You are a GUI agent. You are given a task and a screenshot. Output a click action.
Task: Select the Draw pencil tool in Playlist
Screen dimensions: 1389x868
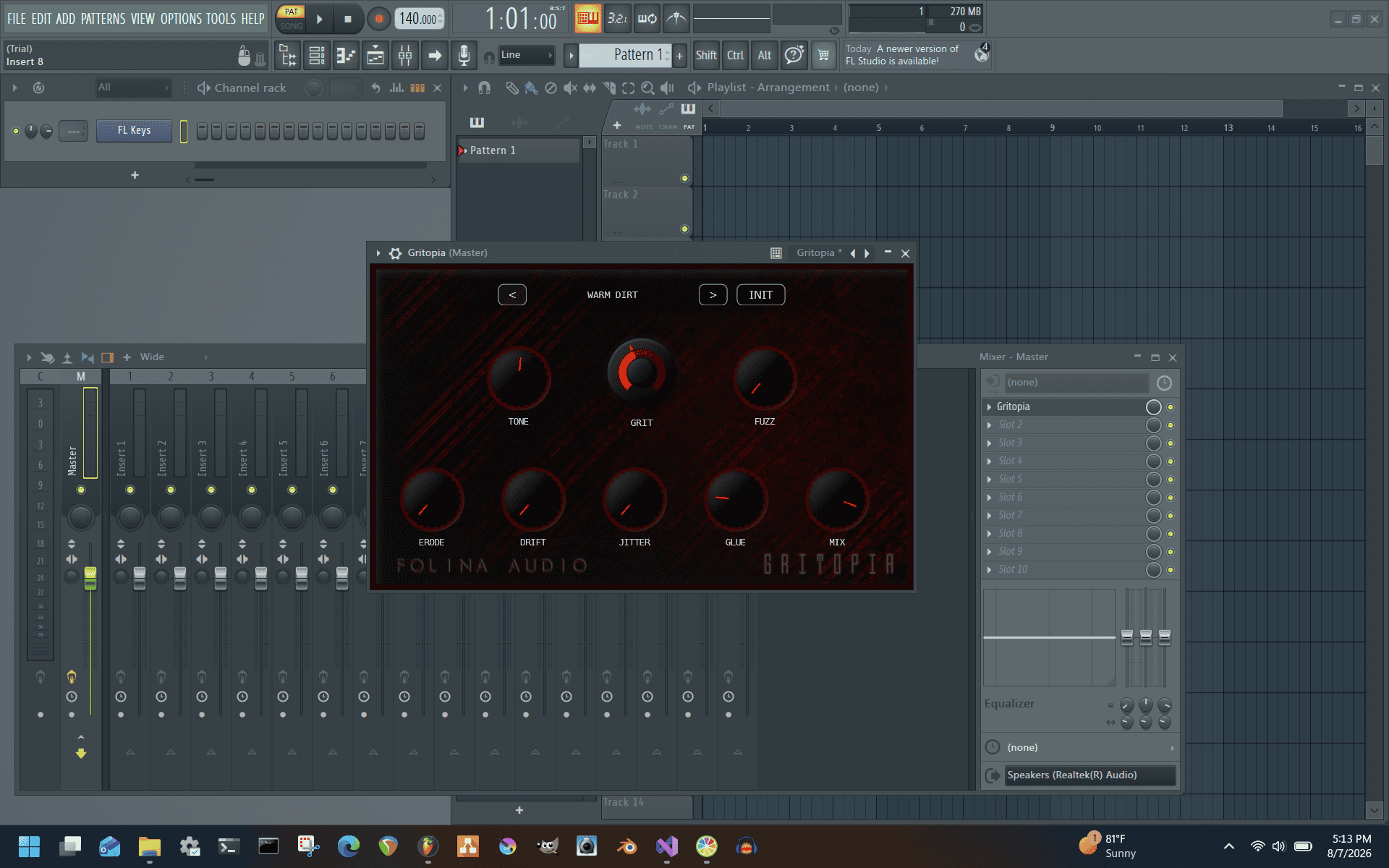pos(512,88)
